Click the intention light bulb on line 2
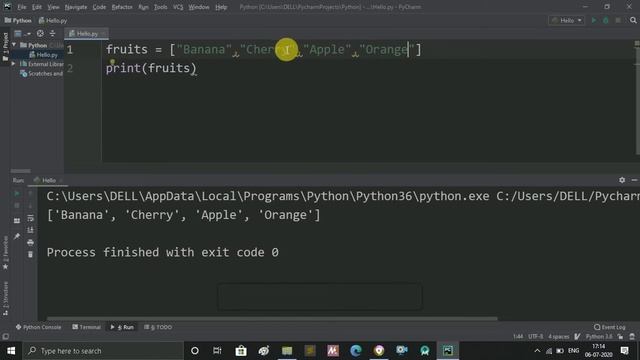 (x=112, y=62)
